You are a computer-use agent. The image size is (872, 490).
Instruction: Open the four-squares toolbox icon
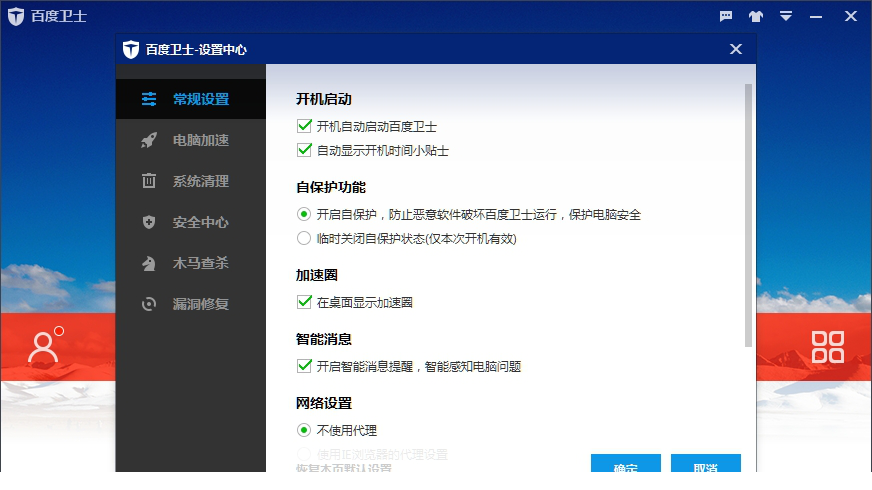click(x=828, y=347)
